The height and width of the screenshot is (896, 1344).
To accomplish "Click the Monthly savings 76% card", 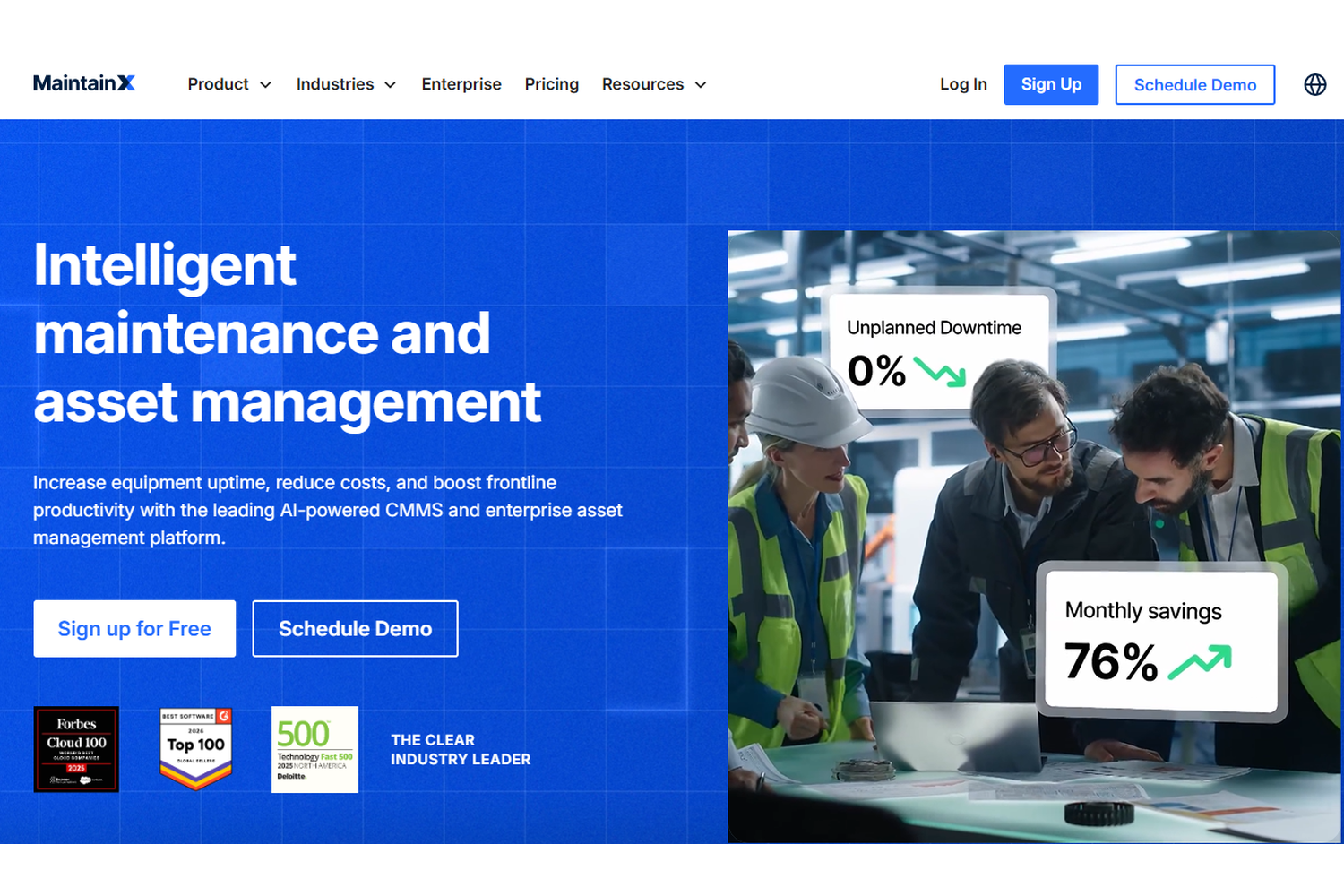I will point(1161,642).
